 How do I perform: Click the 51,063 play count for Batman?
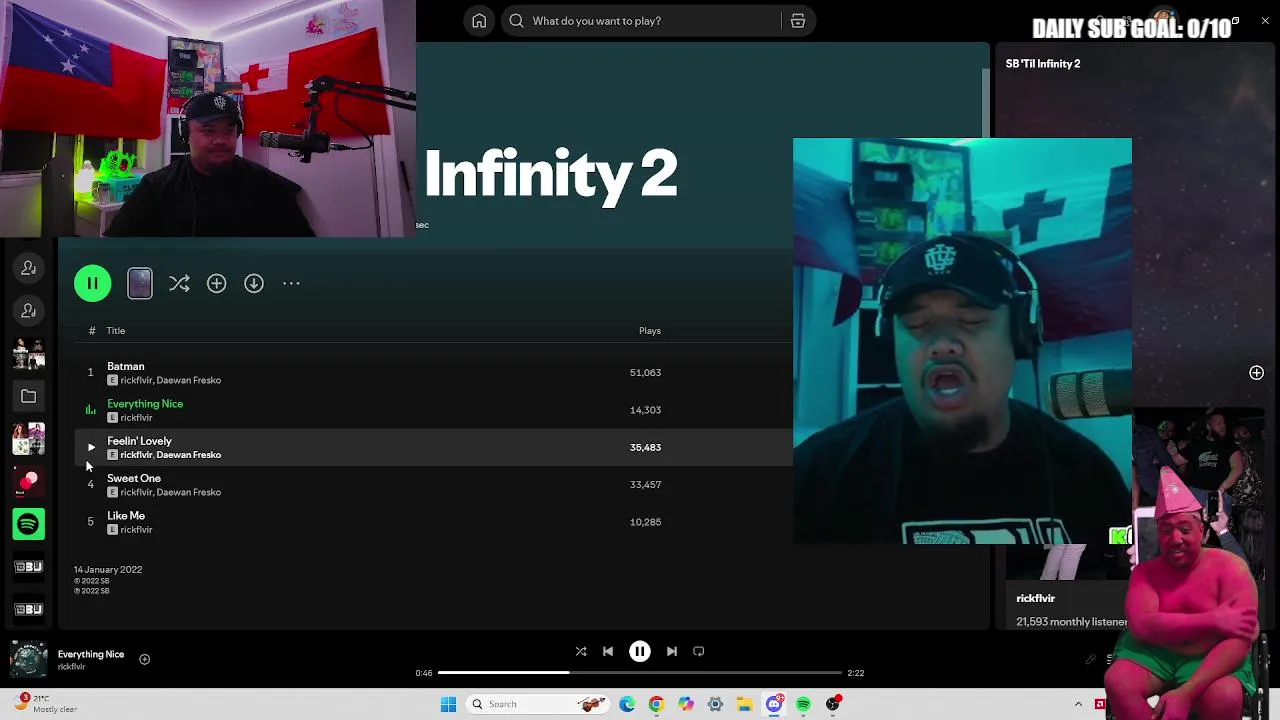tap(645, 373)
